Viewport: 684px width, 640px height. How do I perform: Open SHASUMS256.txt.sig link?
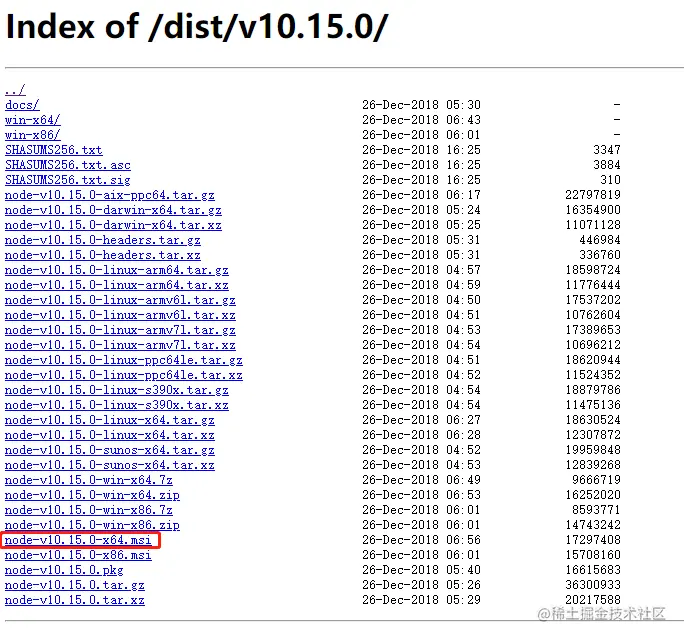(68, 180)
